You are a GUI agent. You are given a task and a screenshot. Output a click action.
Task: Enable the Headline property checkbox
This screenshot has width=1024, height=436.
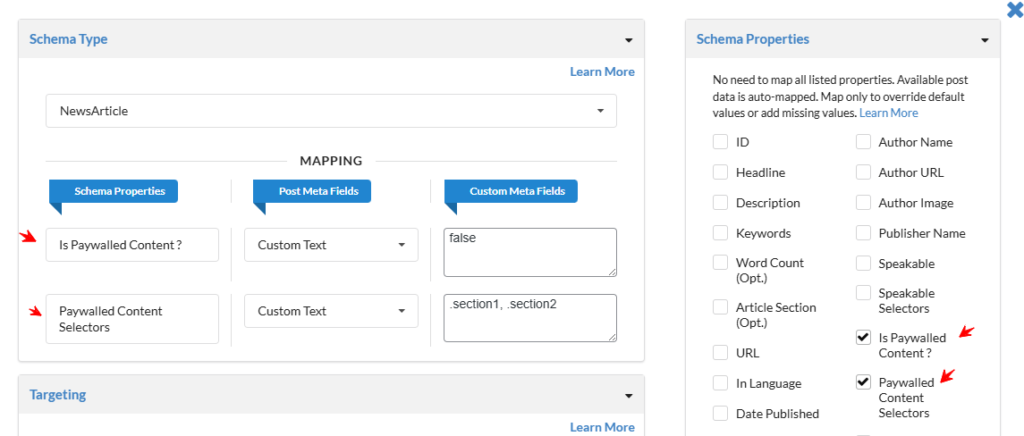[x=720, y=173]
